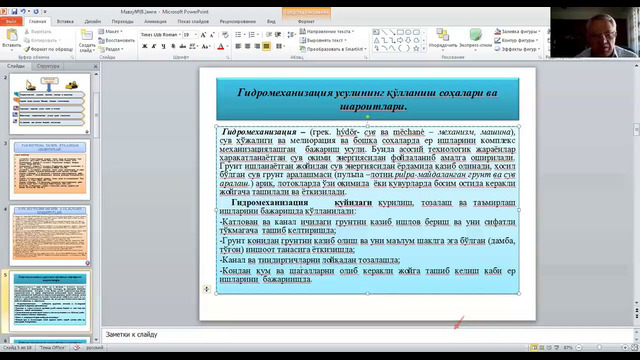Select the straight line shape in gallery
640x360 pixels.
384,32
